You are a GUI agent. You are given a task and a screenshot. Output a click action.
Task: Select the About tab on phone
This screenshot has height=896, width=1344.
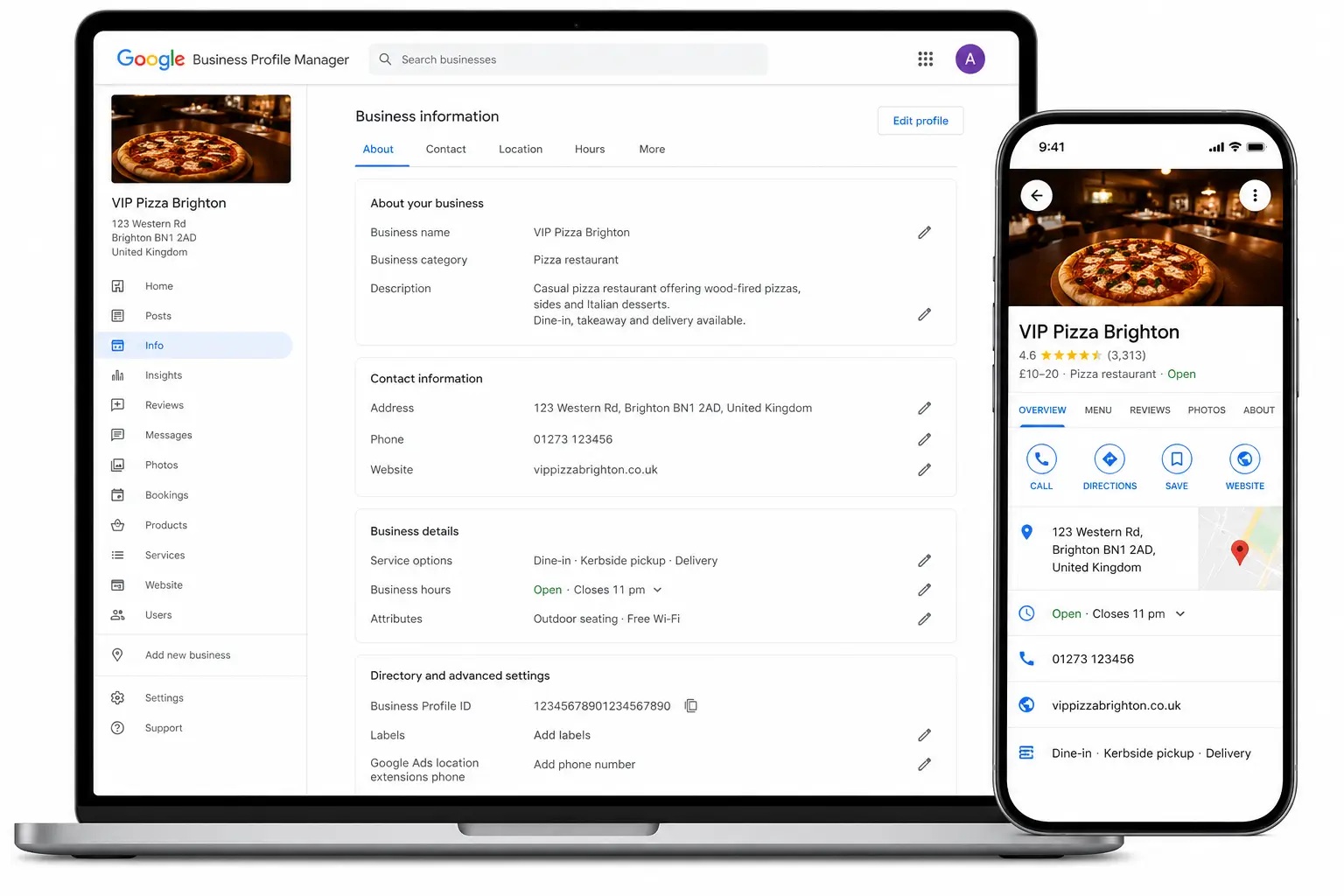(x=1259, y=410)
